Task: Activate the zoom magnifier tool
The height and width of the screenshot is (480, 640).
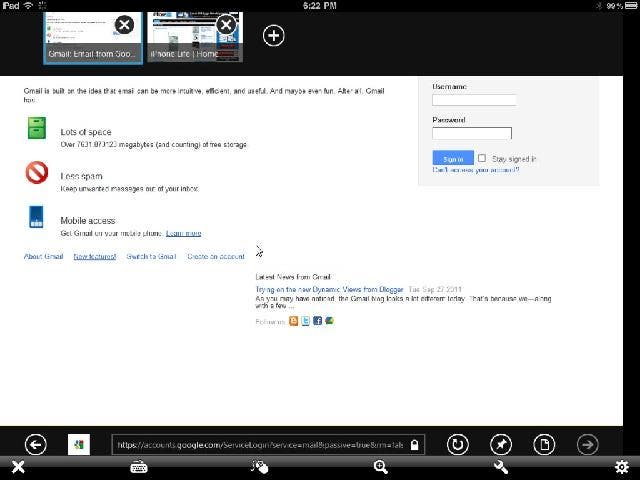Action: (x=380, y=467)
